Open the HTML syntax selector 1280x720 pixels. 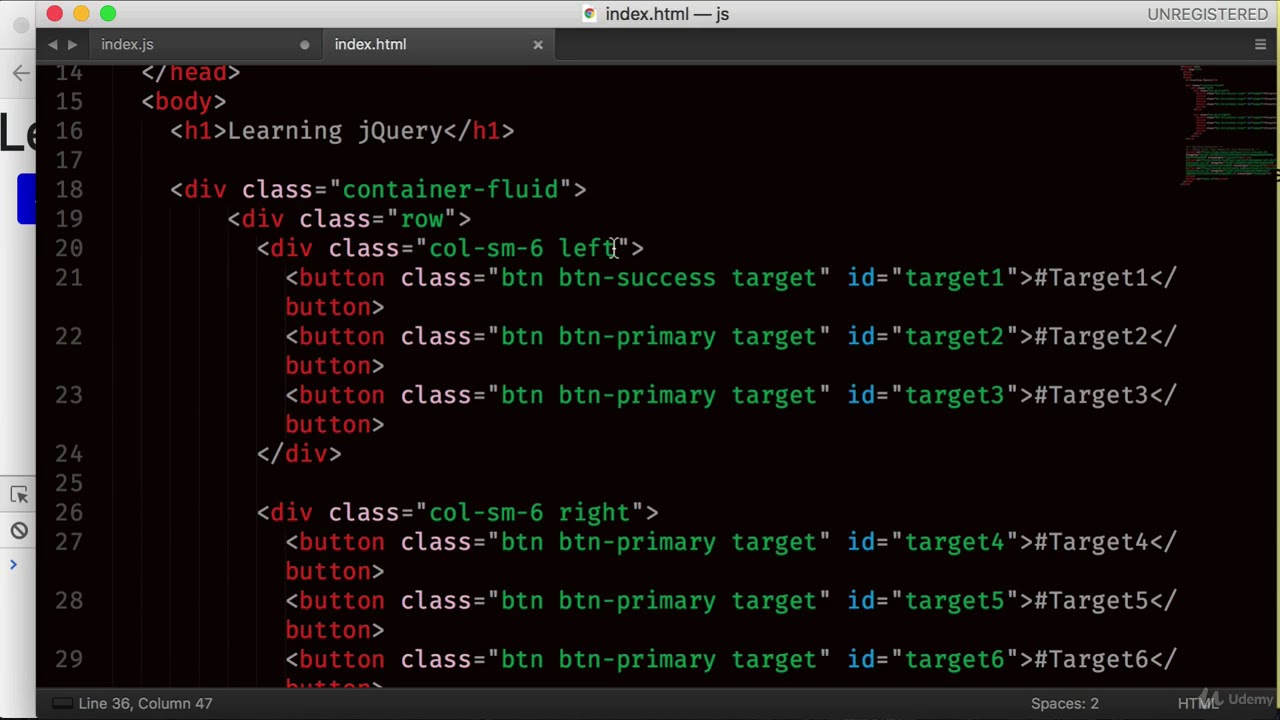(1197, 703)
